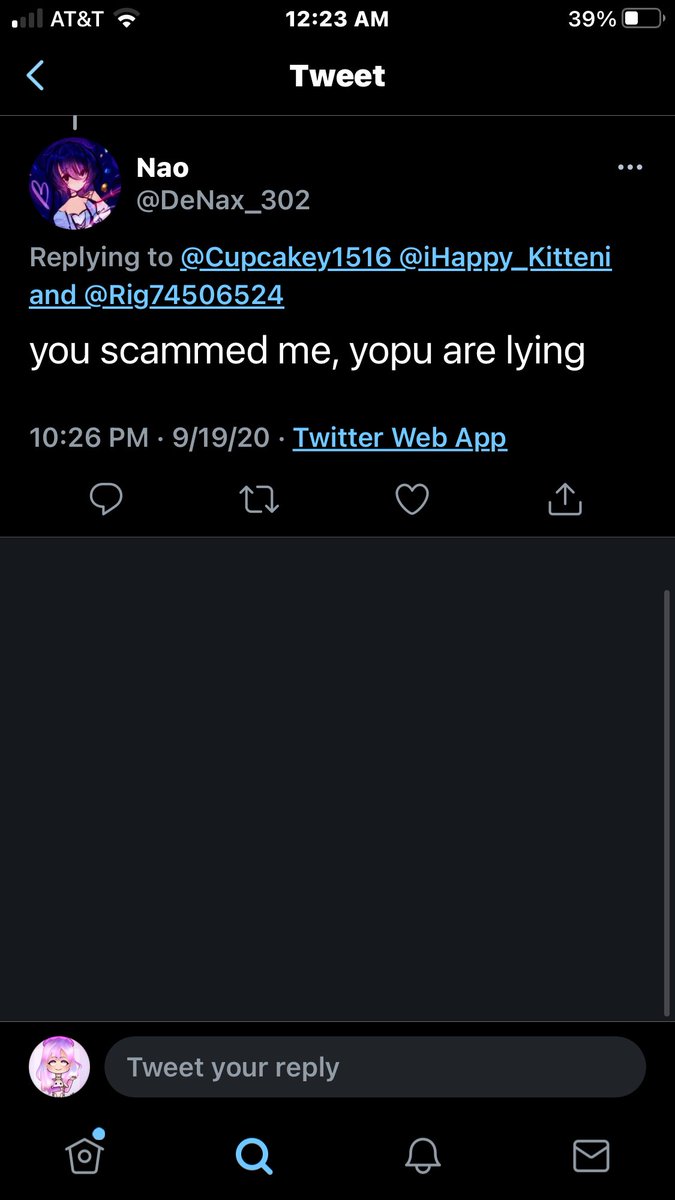Viewport: 675px width, 1200px height.
Task: Switch to the Home tab icon
Action: point(85,1155)
